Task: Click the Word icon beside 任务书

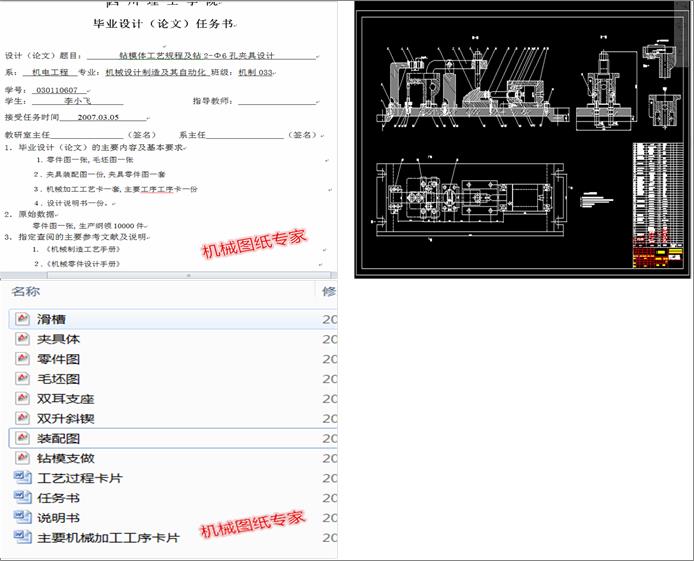Action: coord(23,498)
